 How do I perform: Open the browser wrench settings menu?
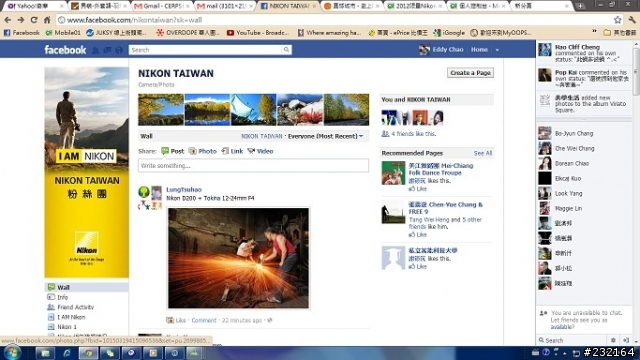pyautogui.click(x=632, y=20)
